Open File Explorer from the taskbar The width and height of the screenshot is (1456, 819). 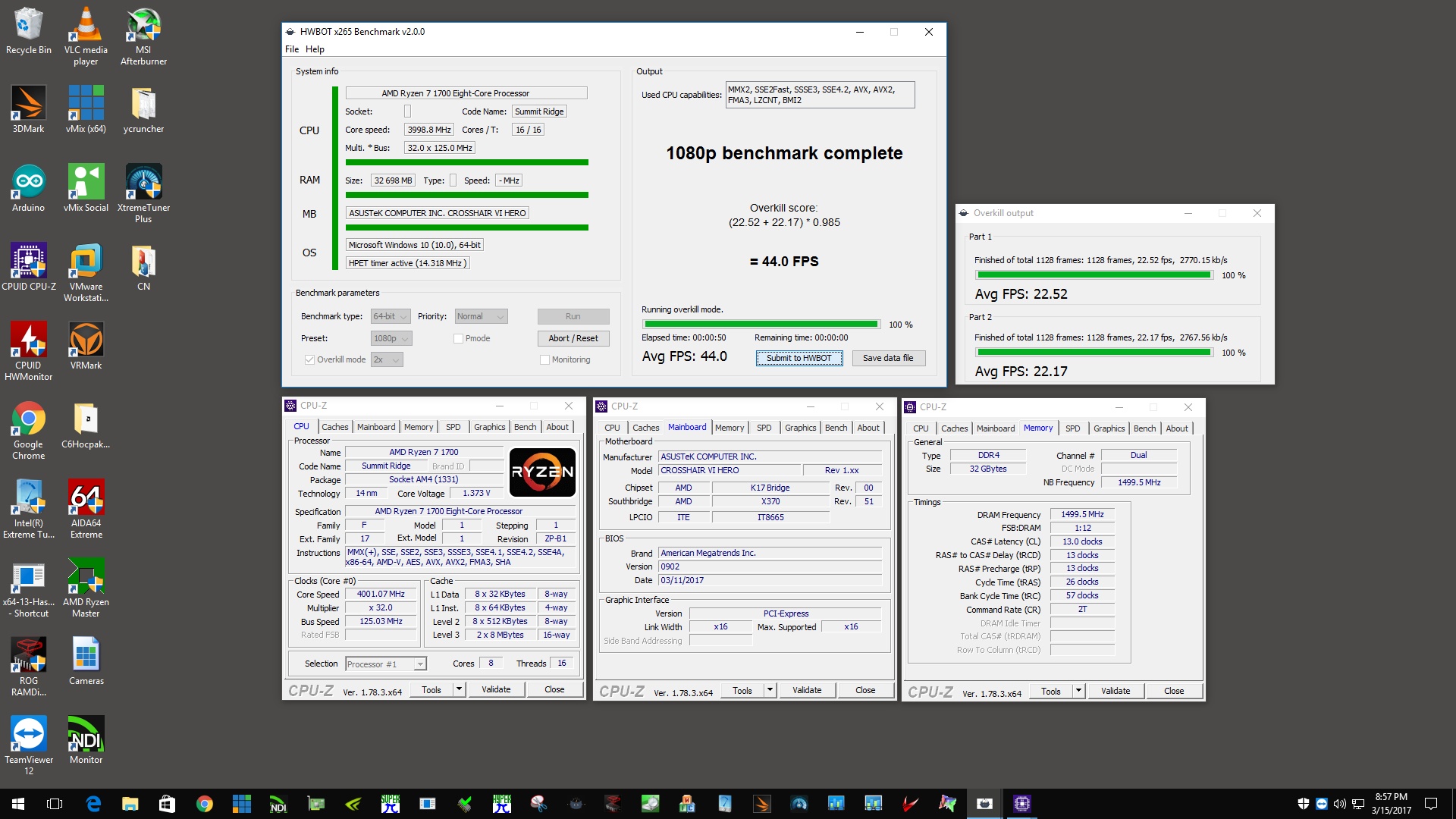point(130,804)
